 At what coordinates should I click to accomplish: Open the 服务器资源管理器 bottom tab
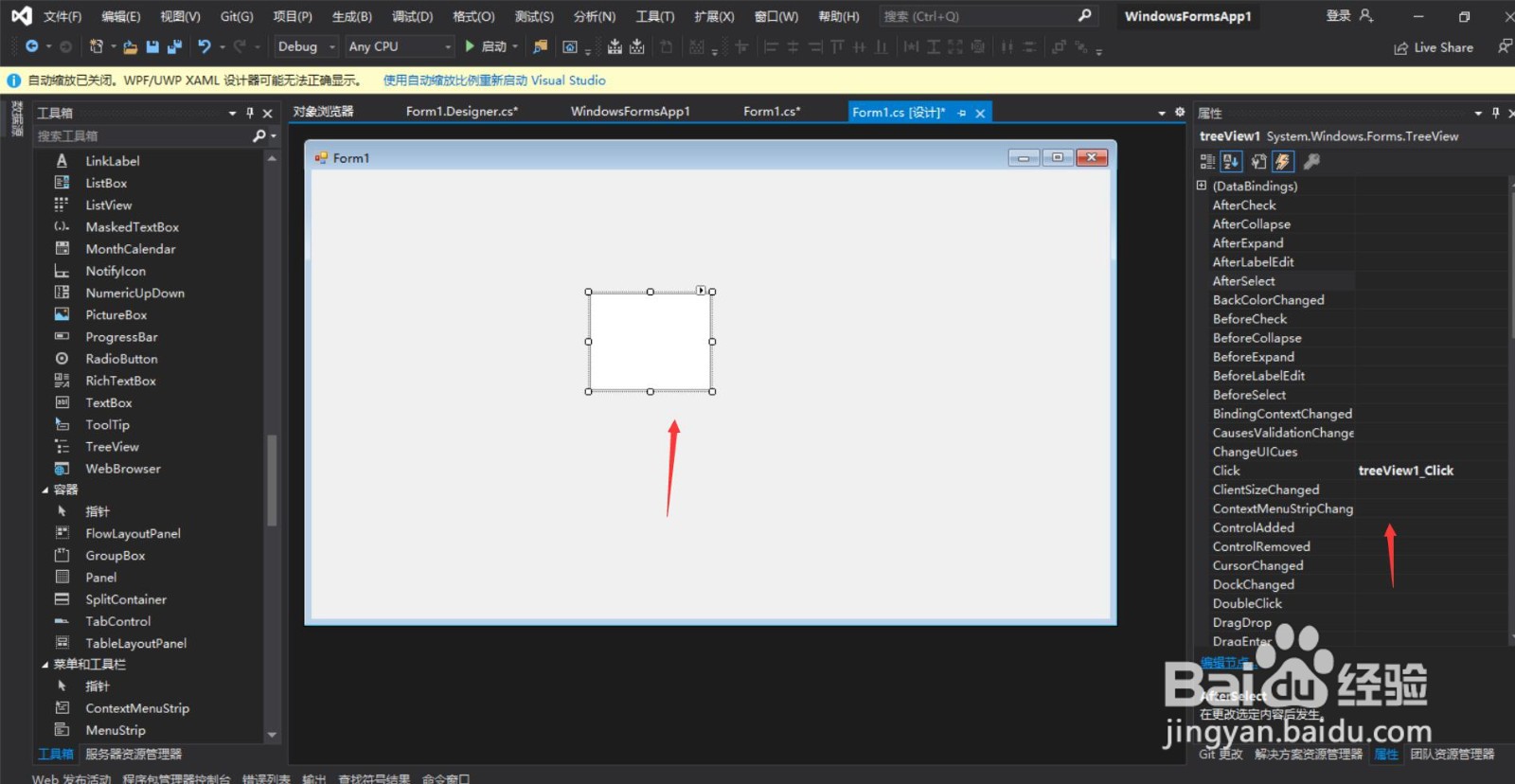(x=134, y=755)
